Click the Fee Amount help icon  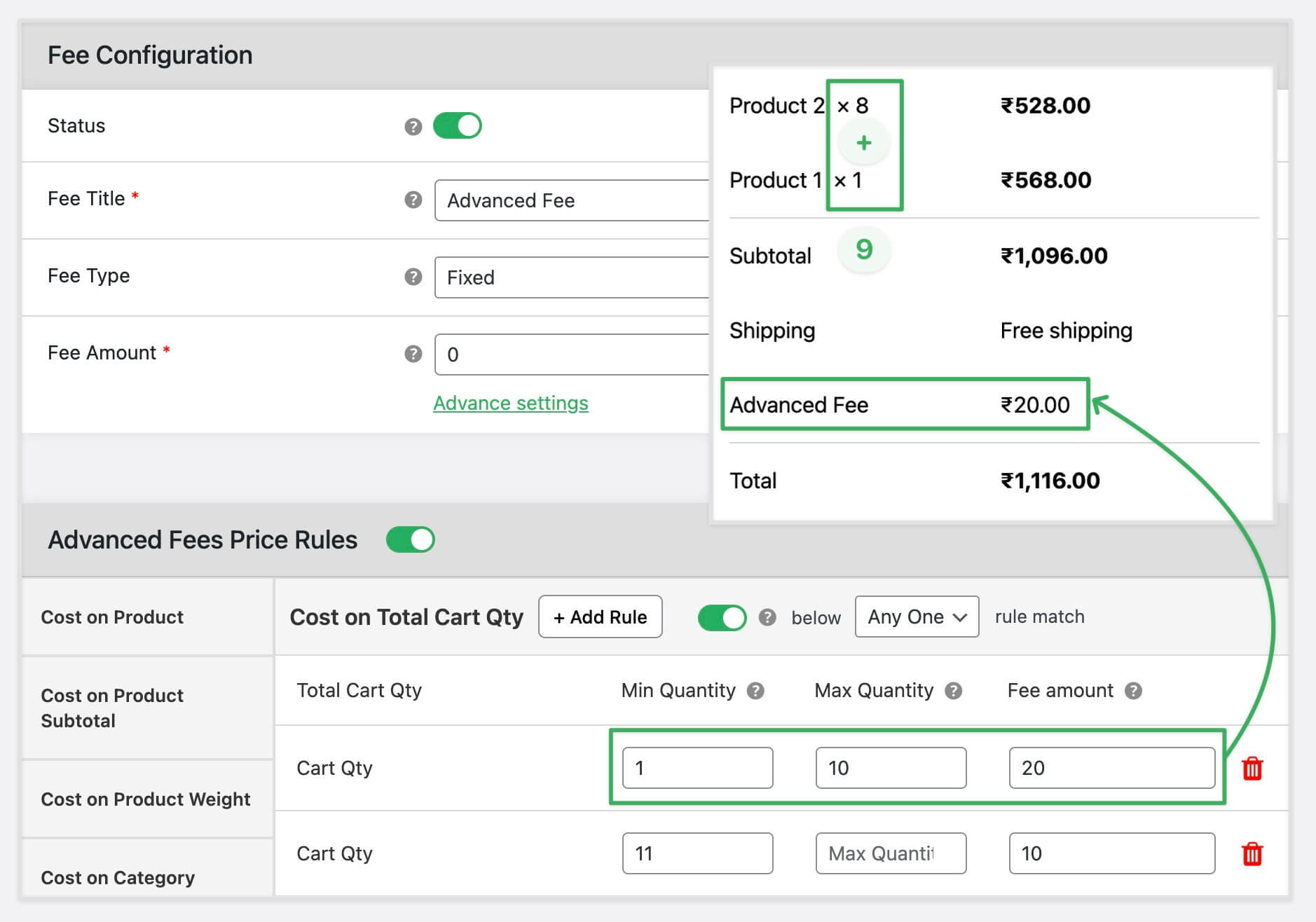(x=412, y=354)
